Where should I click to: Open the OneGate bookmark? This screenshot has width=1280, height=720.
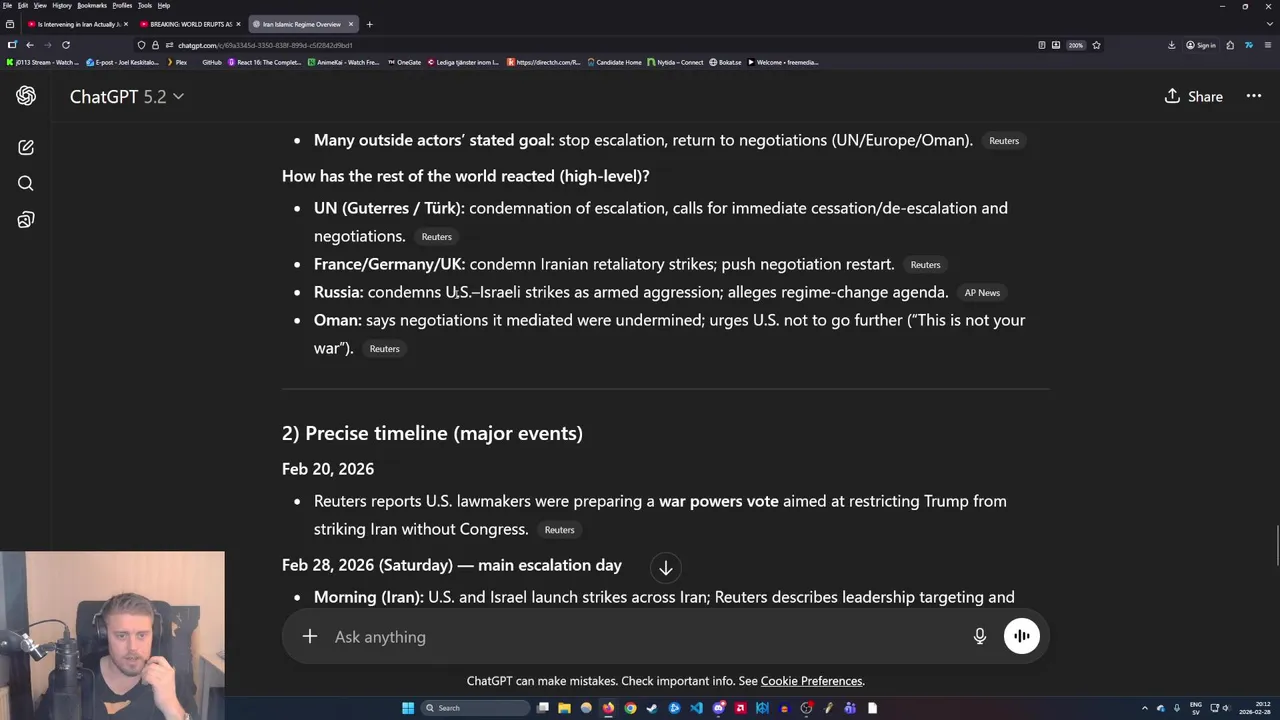[404, 62]
